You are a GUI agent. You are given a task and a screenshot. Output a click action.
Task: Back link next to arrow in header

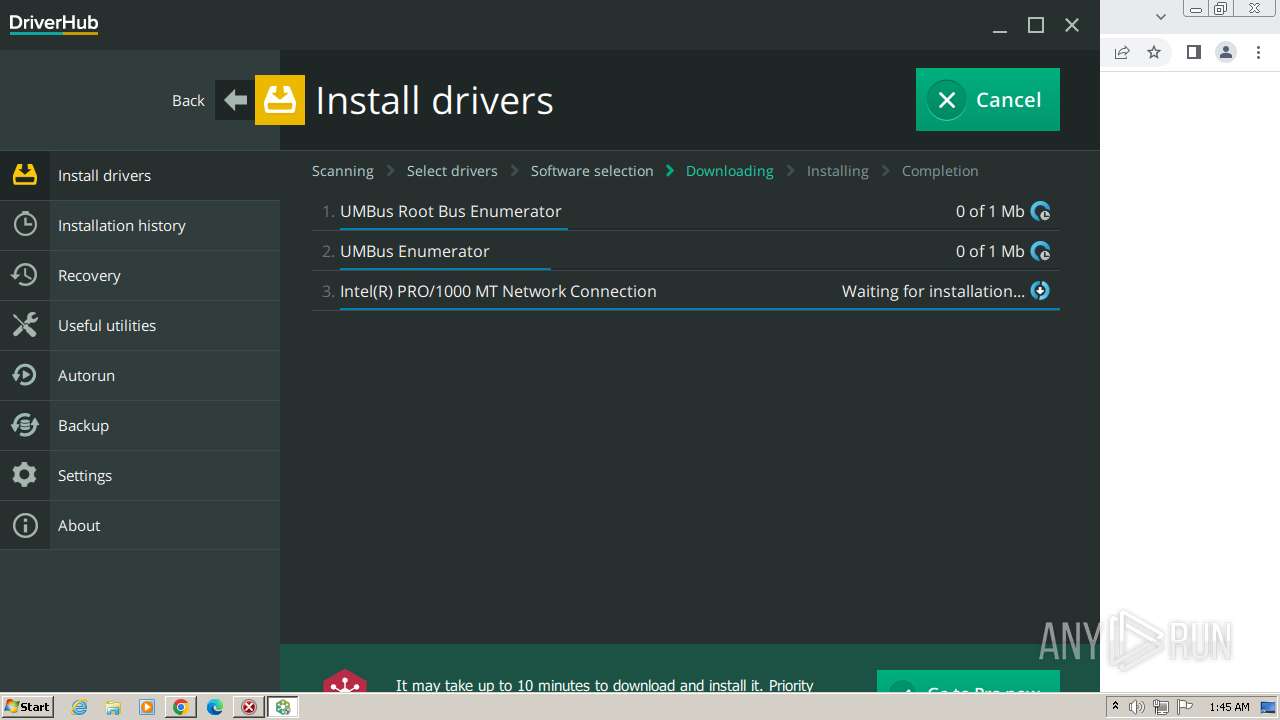tap(188, 100)
